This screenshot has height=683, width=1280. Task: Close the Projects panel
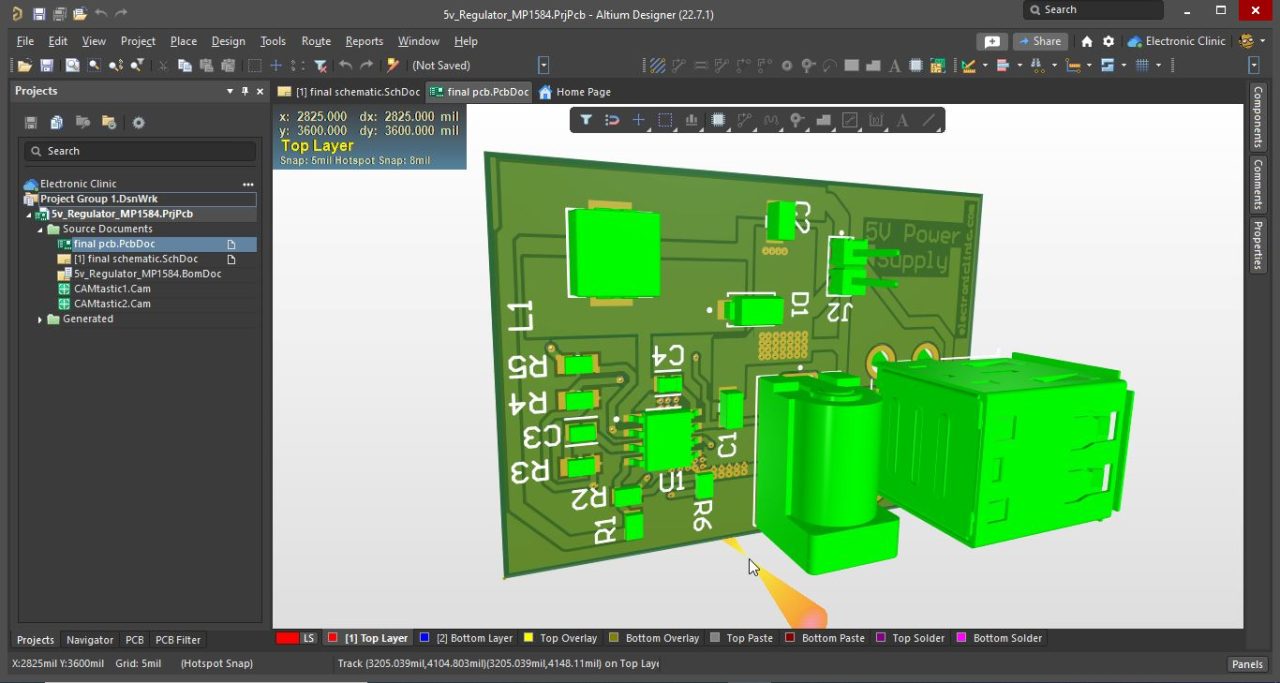pyautogui.click(x=260, y=91)
